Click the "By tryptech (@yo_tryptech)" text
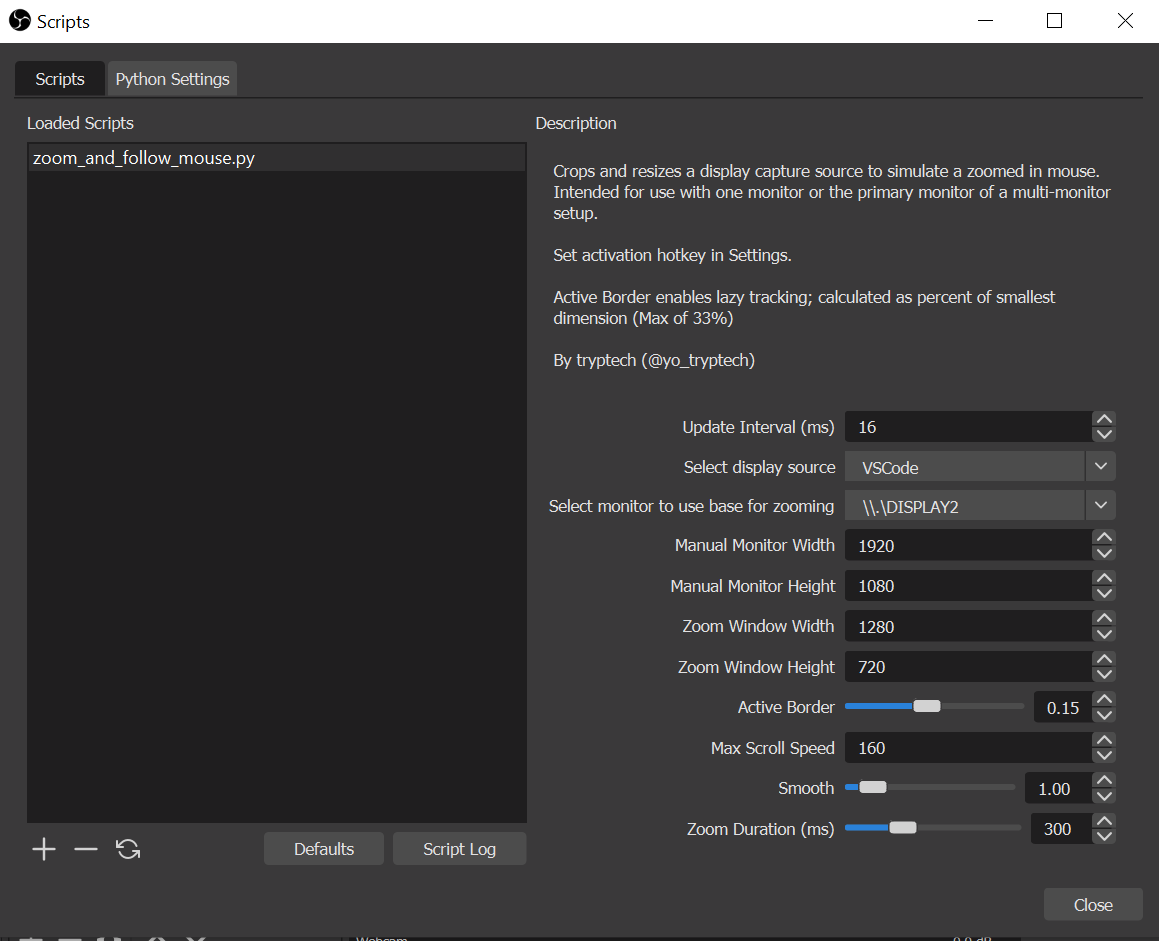 click(654, 360)
